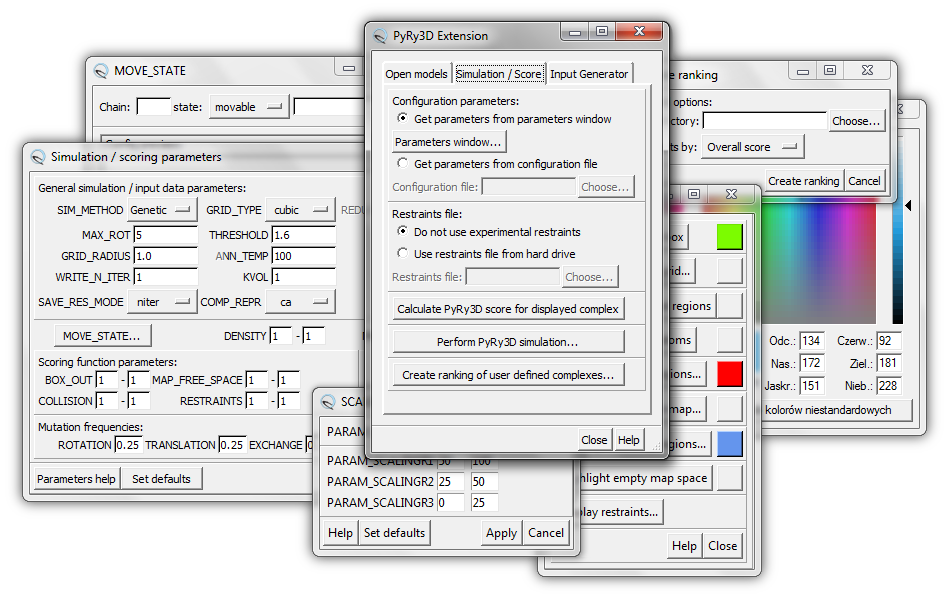Click the red color swatch

click(x=730, y=374)
